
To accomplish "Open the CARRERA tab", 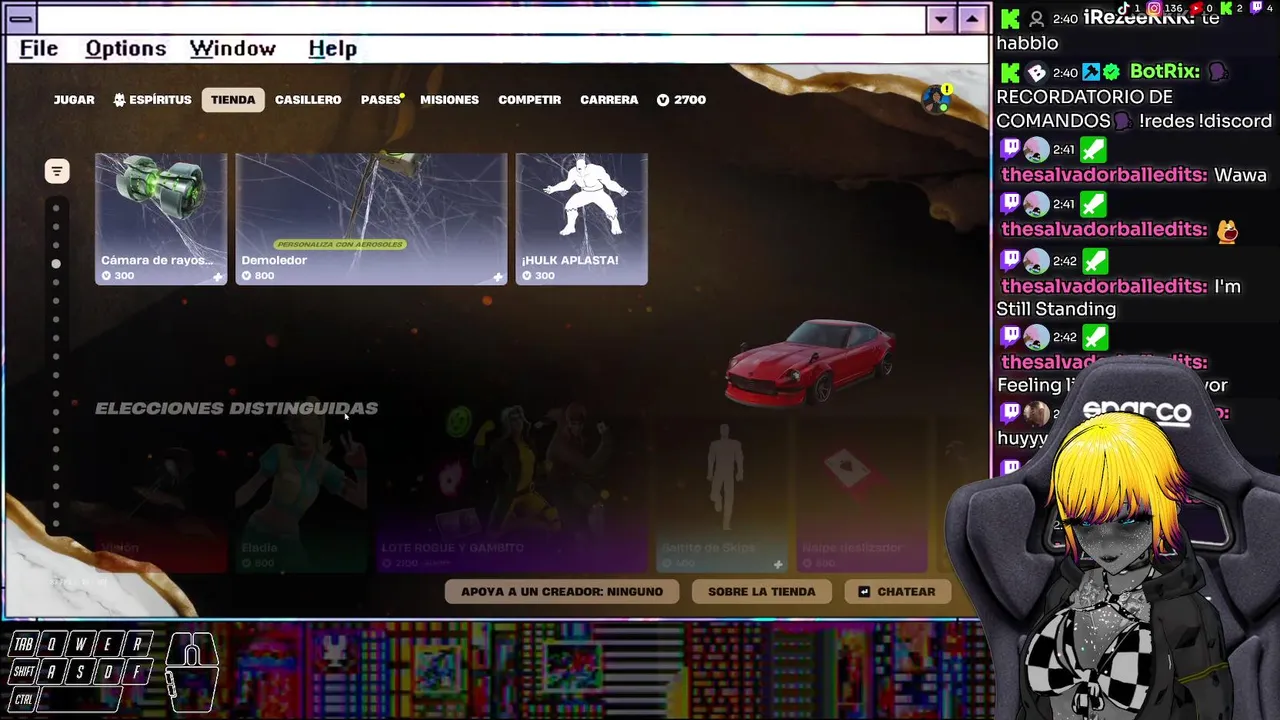I will [x=609, y=100].
